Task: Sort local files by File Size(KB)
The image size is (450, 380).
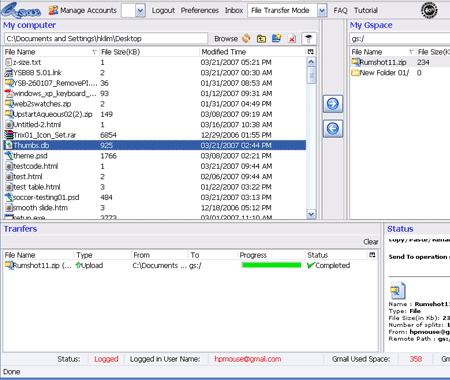Action: (x=149, y=52)
